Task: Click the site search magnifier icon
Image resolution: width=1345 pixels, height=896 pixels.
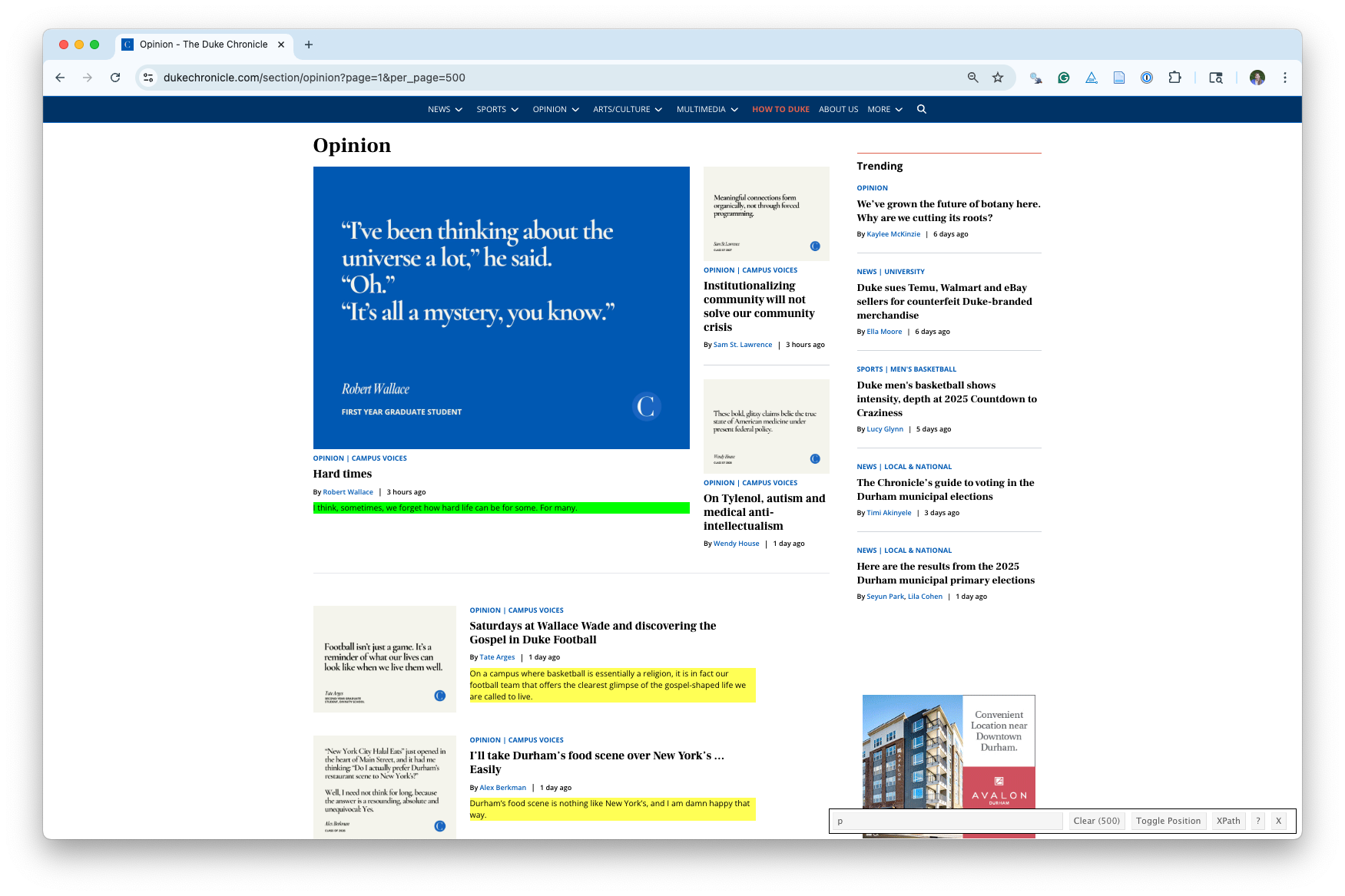Action: tap(921, 109)
